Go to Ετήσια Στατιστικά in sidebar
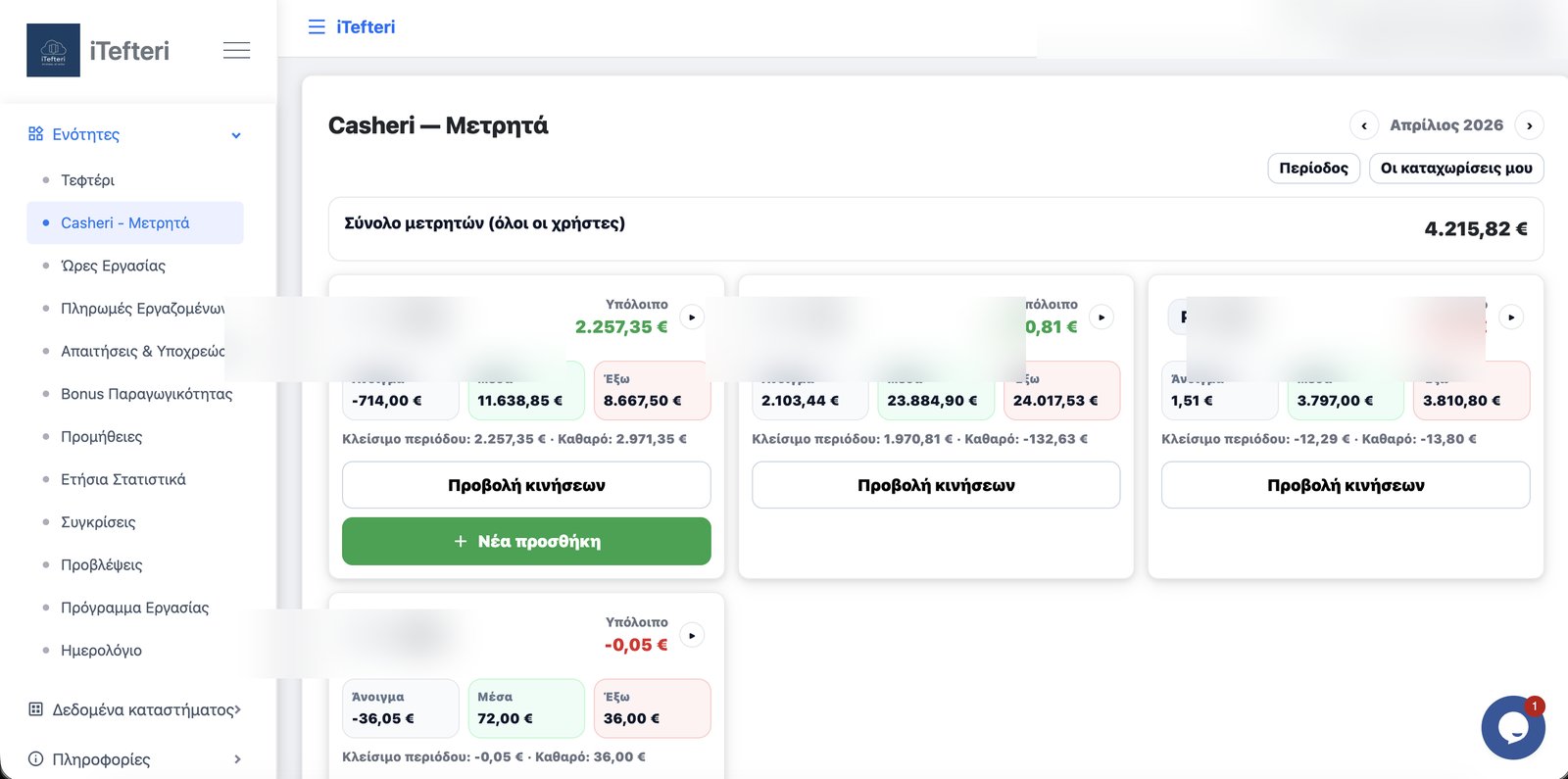This screenshot has width=1568, height=779. [x=122, y=479]
